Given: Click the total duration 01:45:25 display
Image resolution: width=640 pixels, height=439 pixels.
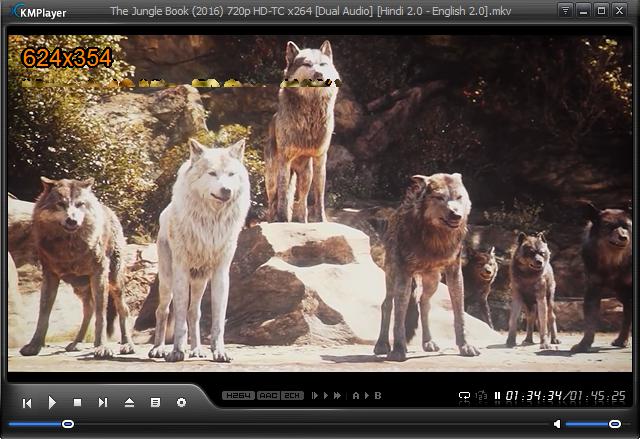Looking at the screenshot, I should (x=597, y=396).
